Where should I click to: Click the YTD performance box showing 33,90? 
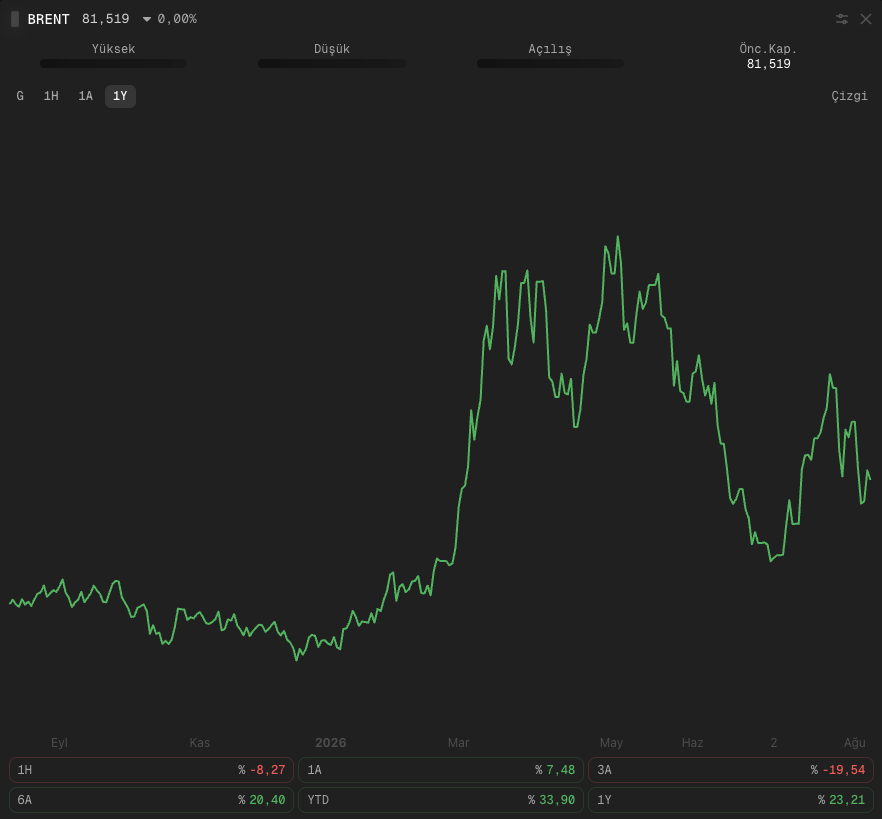[x=441, y=799]
